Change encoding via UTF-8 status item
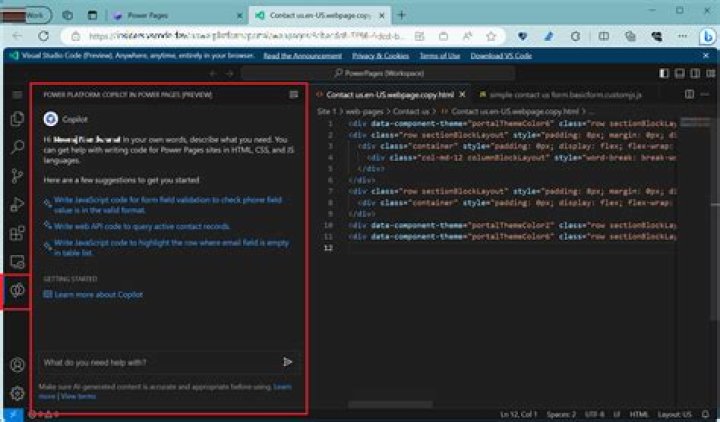Image resolution: width=720 pixels, height=422 pixels. point(594,414)
